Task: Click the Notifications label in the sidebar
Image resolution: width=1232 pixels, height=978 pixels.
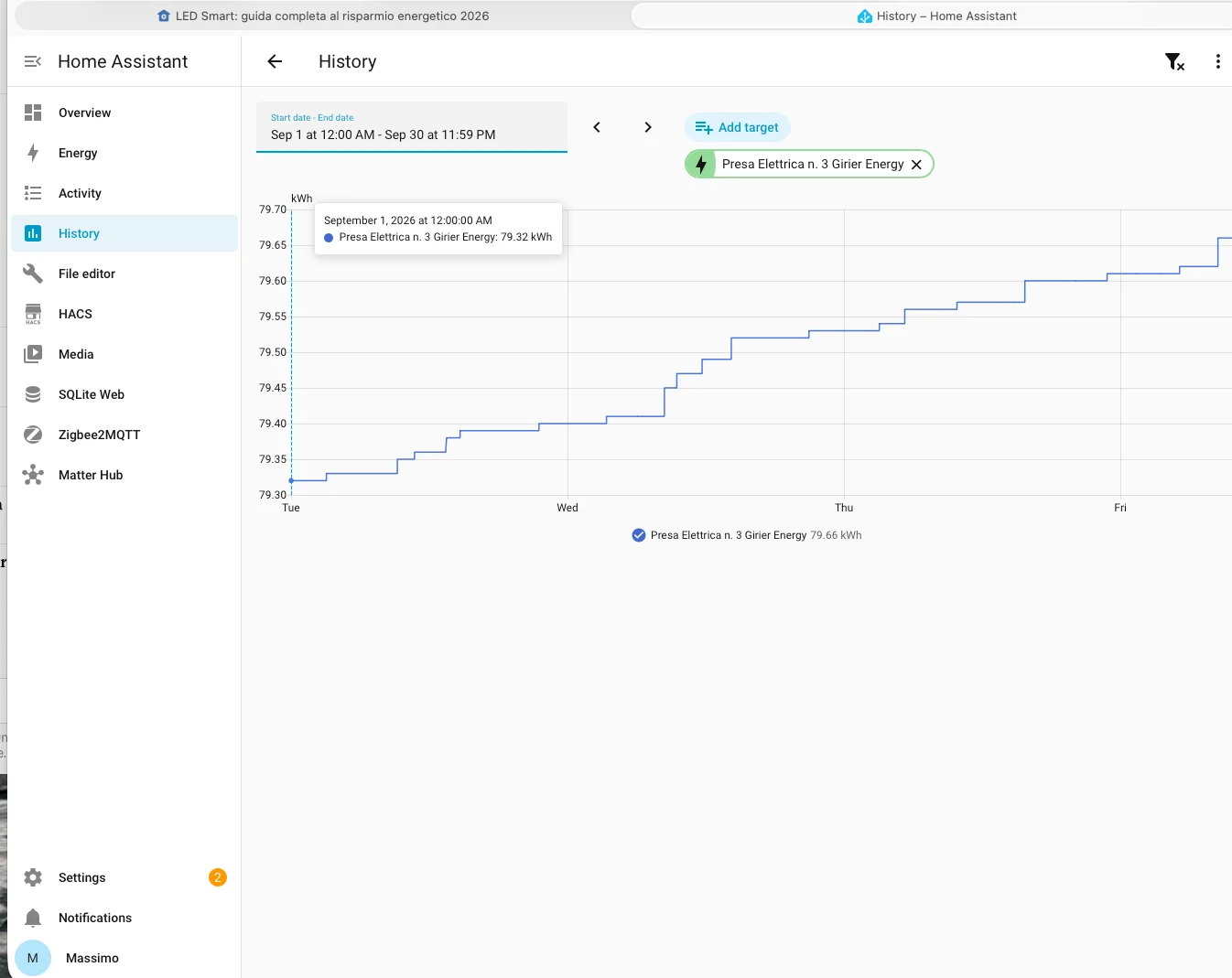Action: (95, 918)
